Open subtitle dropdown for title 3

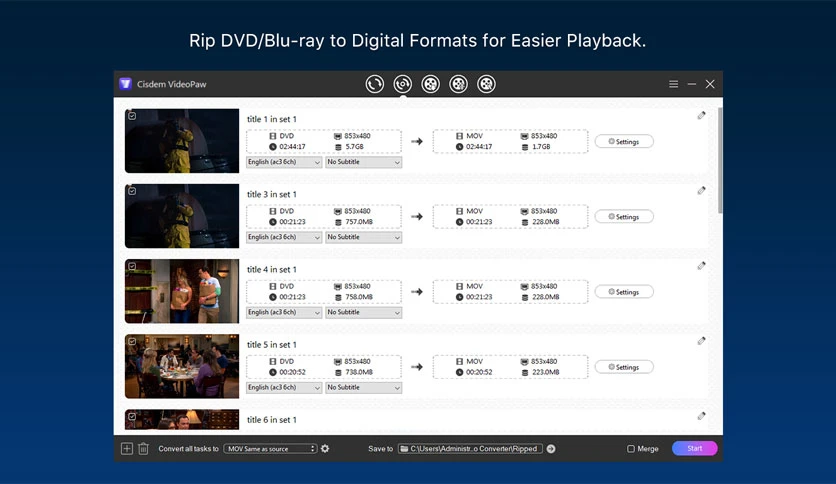pos(364,237)
